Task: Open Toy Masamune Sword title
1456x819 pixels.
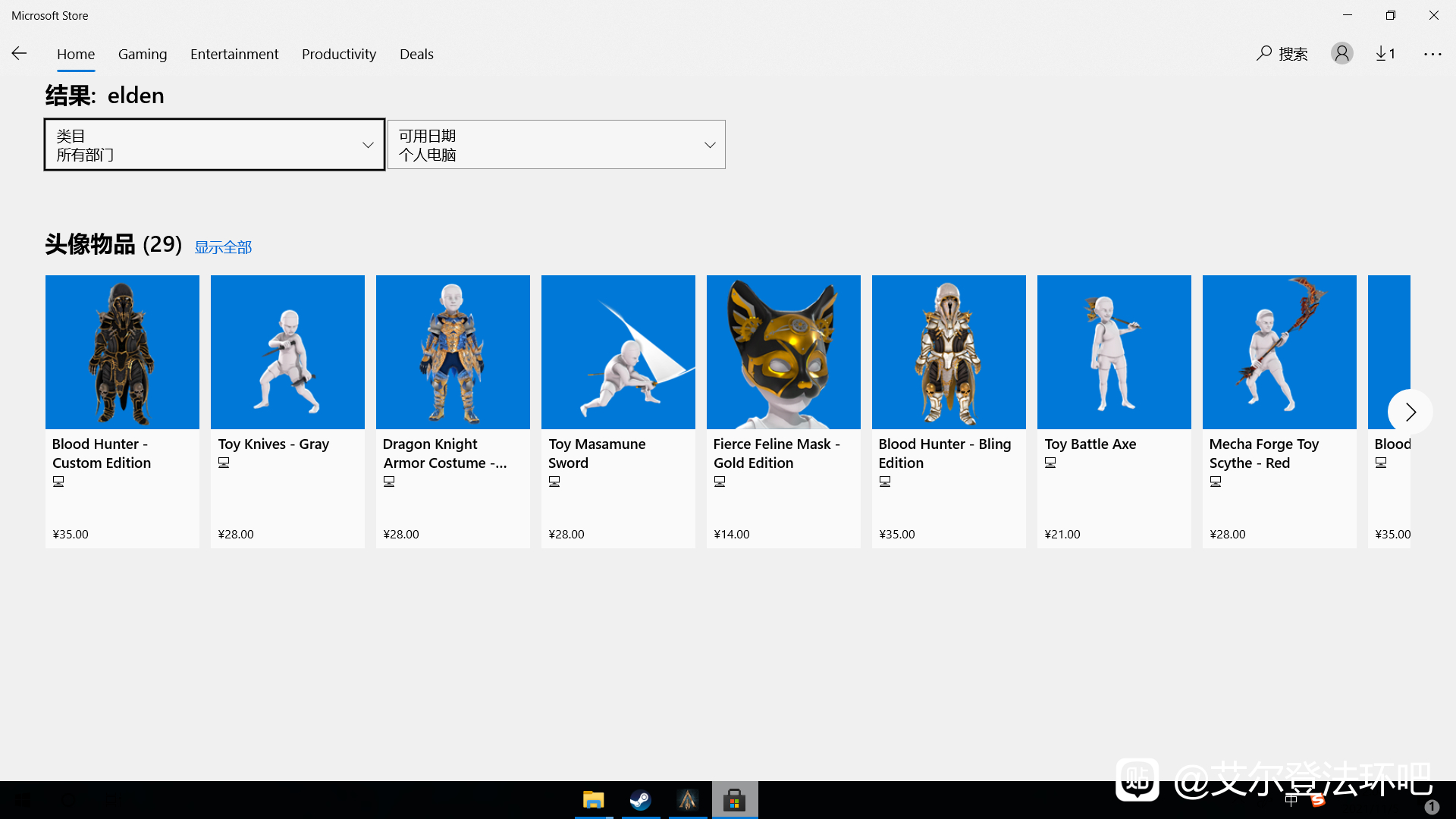Action: click(597, 453)
